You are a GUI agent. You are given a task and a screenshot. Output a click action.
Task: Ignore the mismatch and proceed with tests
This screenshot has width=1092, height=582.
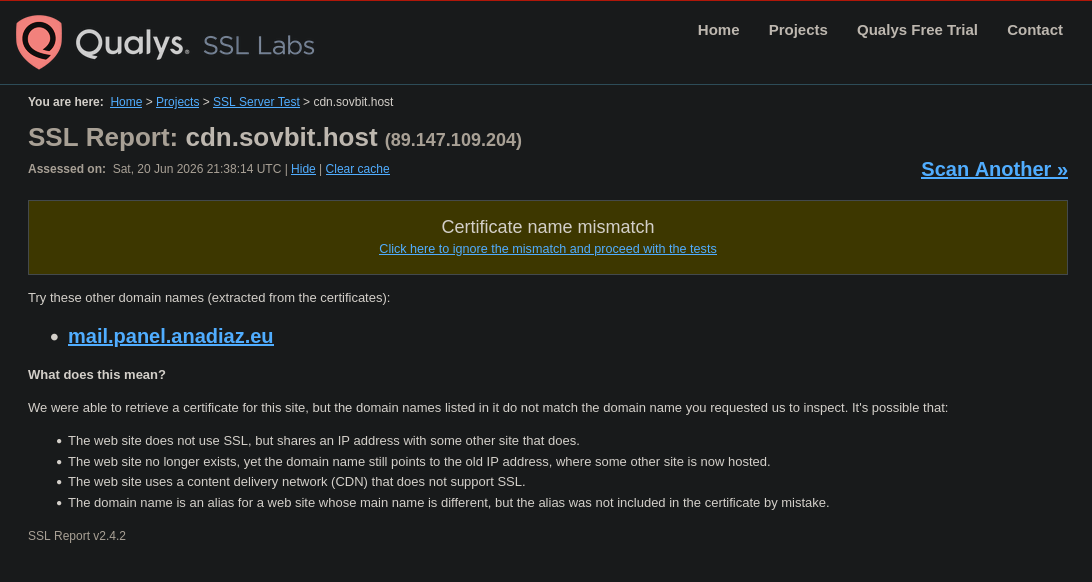(x=547, y=249)
